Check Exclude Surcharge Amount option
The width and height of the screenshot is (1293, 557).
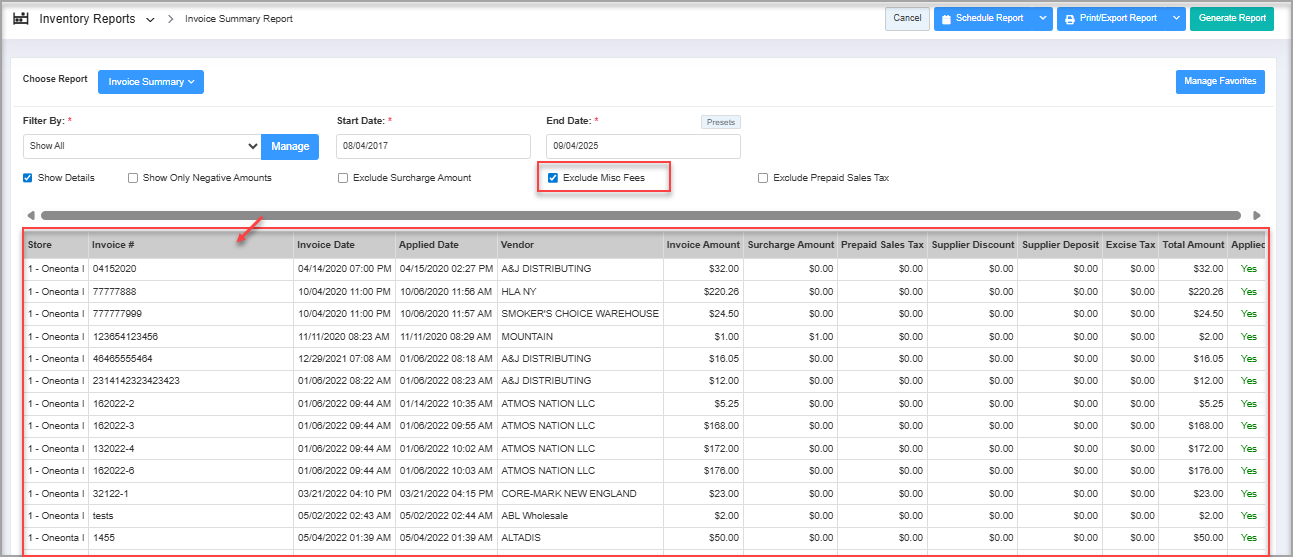(x=343, y=178)
